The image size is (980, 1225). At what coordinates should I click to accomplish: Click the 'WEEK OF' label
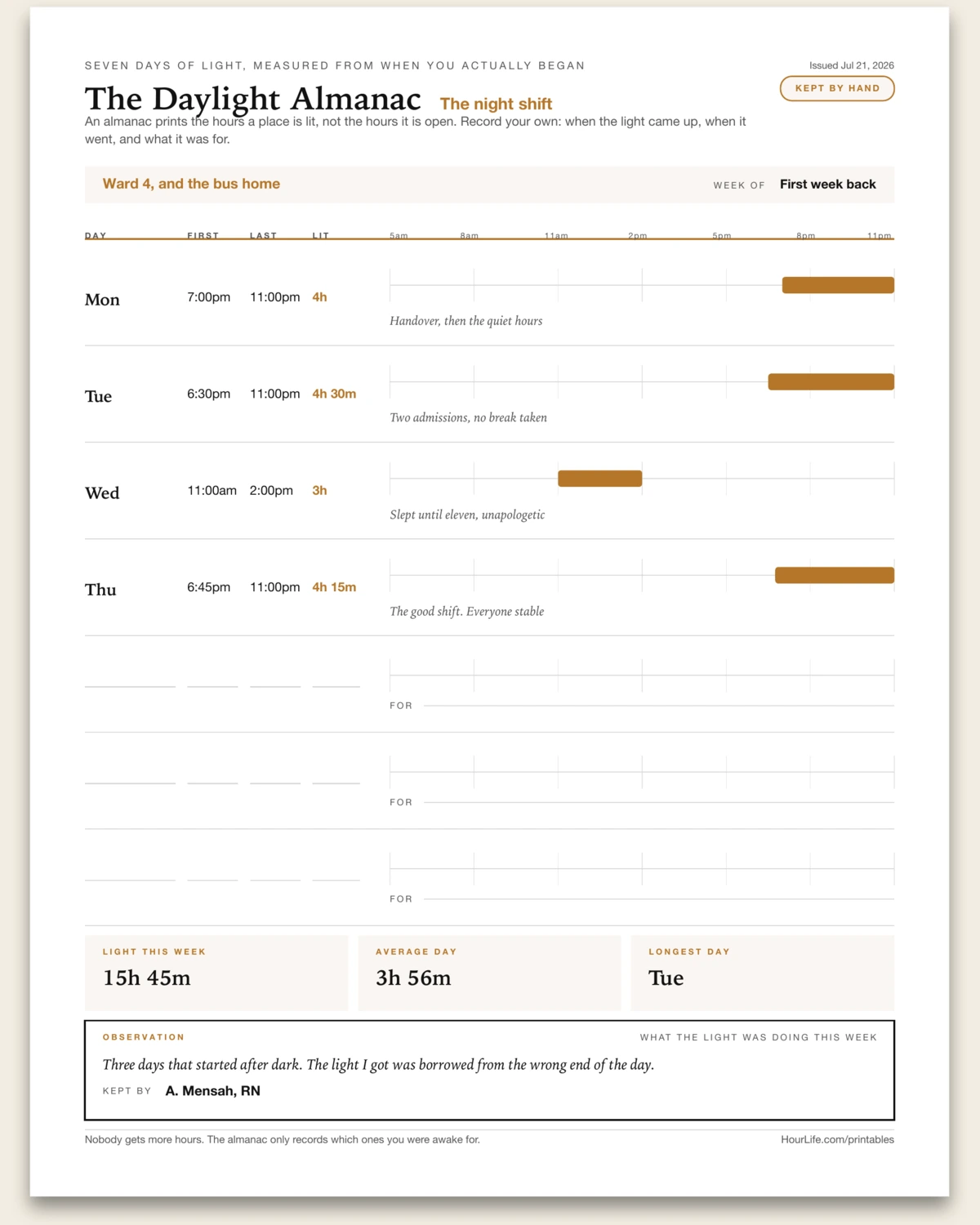(x=739, y=185)
